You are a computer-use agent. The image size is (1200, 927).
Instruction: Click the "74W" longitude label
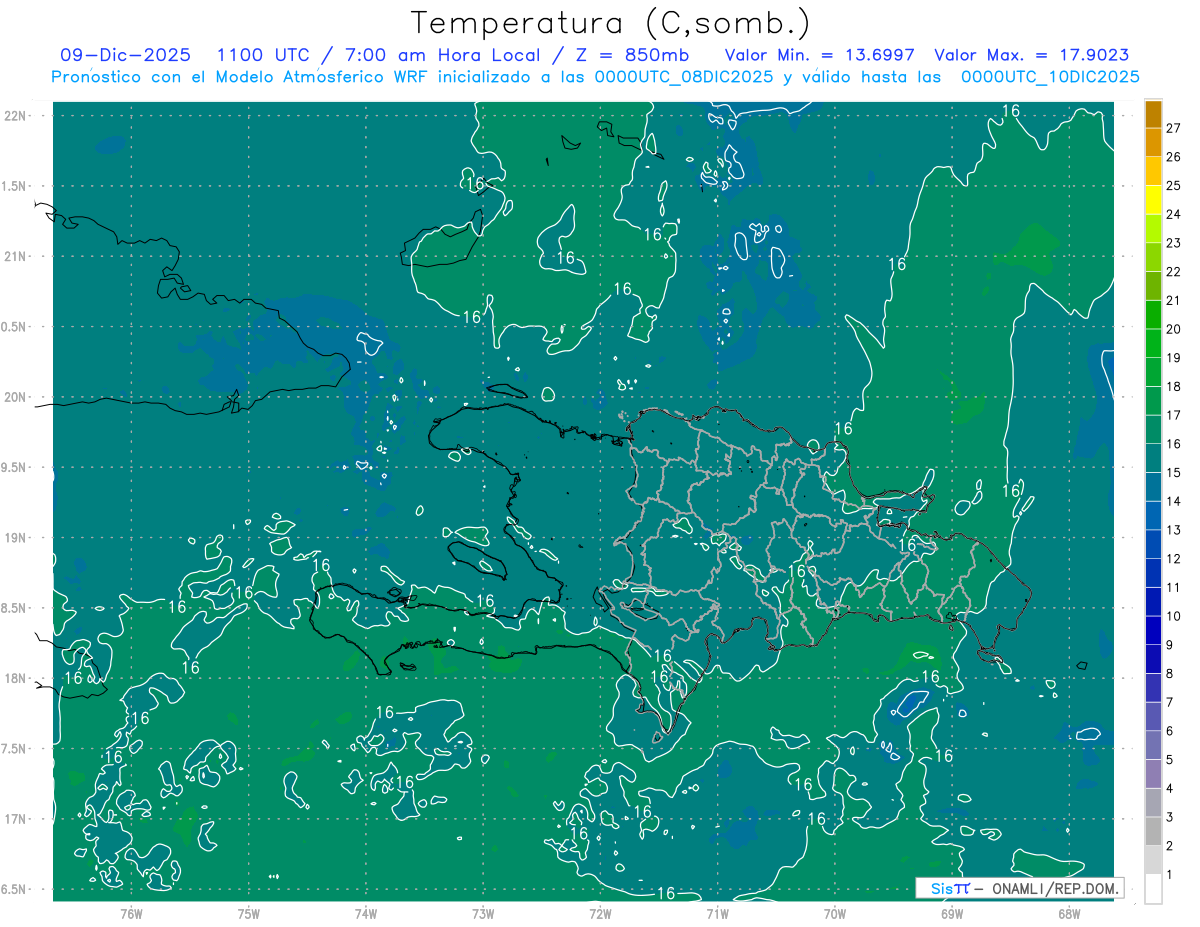365,913
